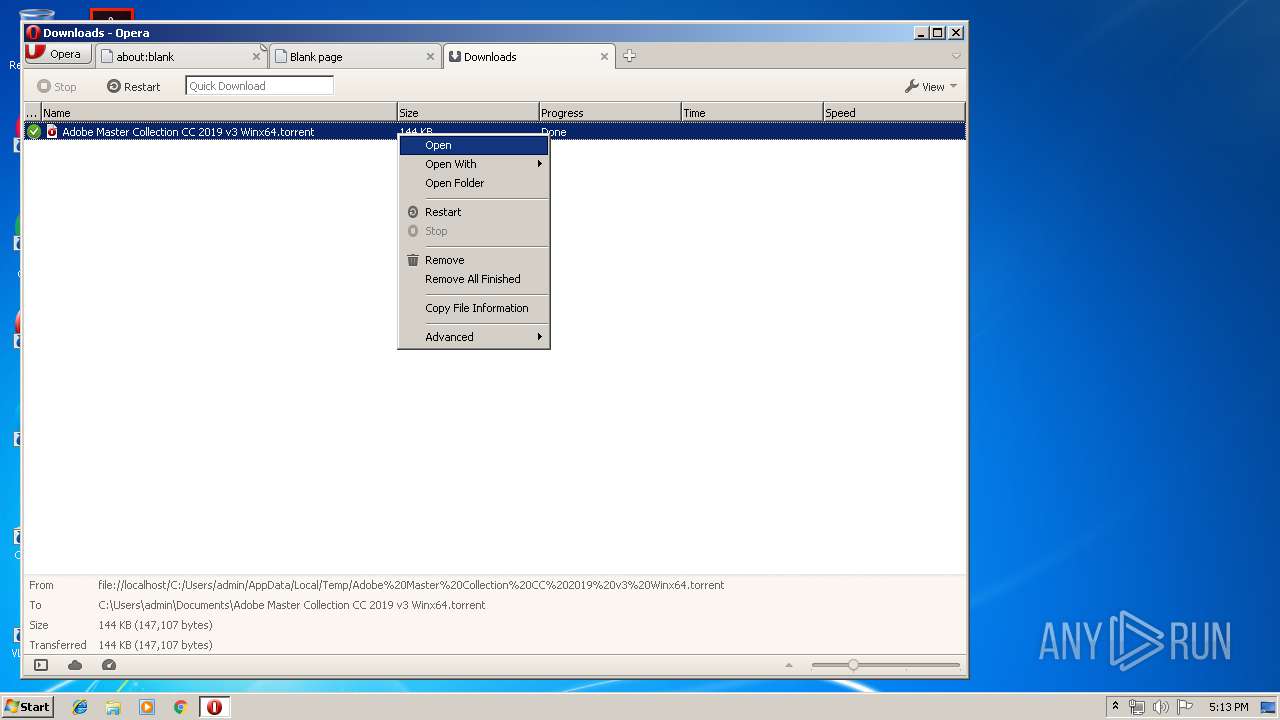
Task: Open the View dropdown menu
Action: pos(931,87)
